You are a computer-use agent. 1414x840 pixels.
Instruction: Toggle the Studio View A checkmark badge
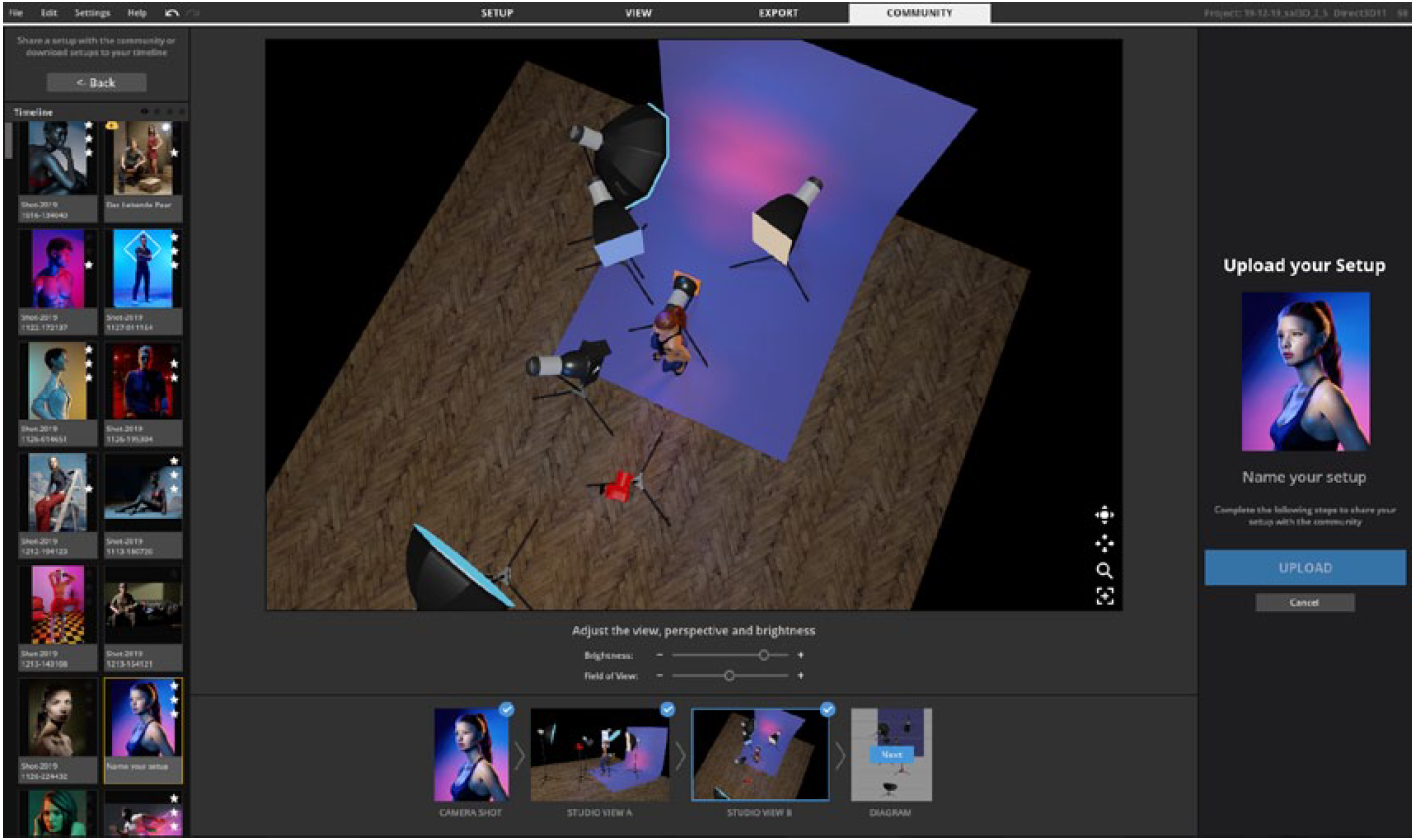pos(667,709)
